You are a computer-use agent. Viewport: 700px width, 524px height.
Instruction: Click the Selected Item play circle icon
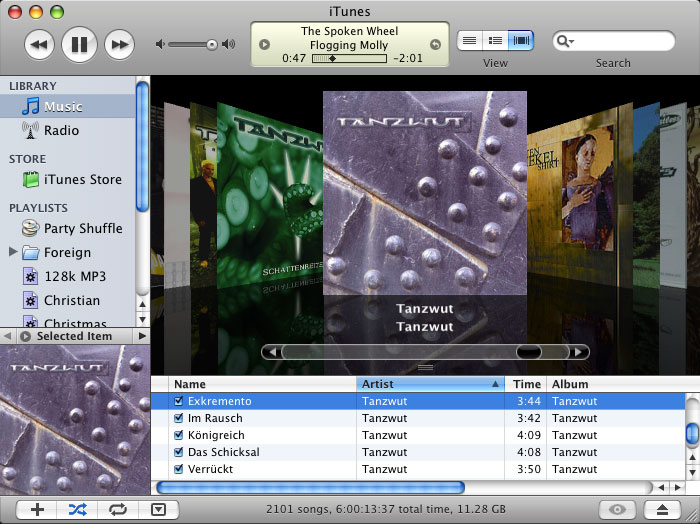(x=25, y=336)
